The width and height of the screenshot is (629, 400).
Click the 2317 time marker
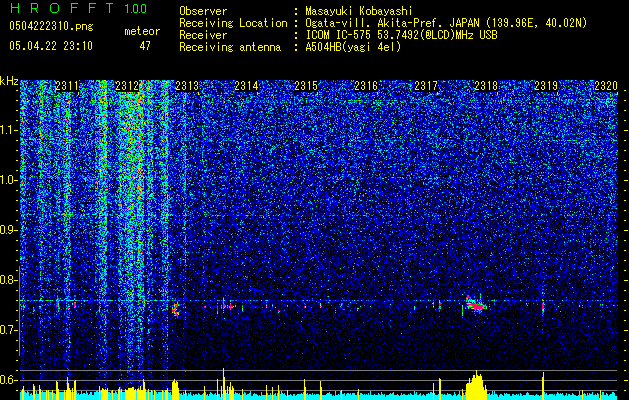point(426,86)
